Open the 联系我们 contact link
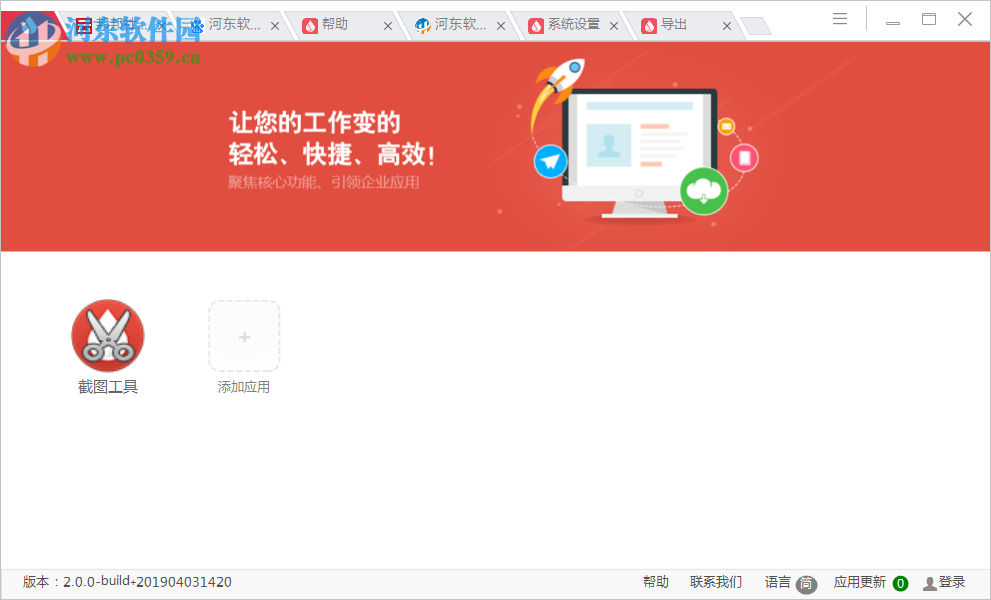991x600 pixels. (716, 581)
